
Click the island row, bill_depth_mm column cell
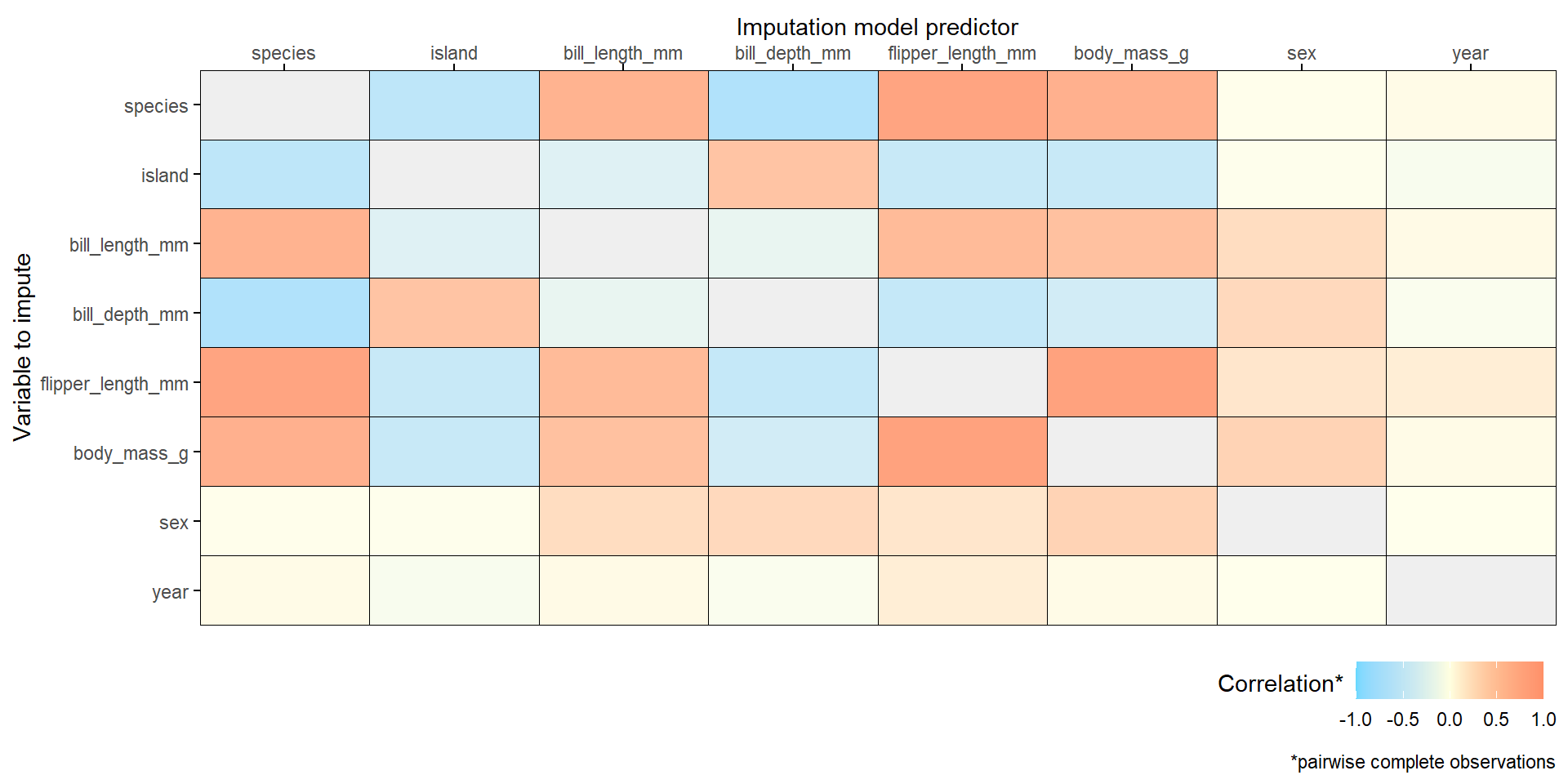(793, 174)
